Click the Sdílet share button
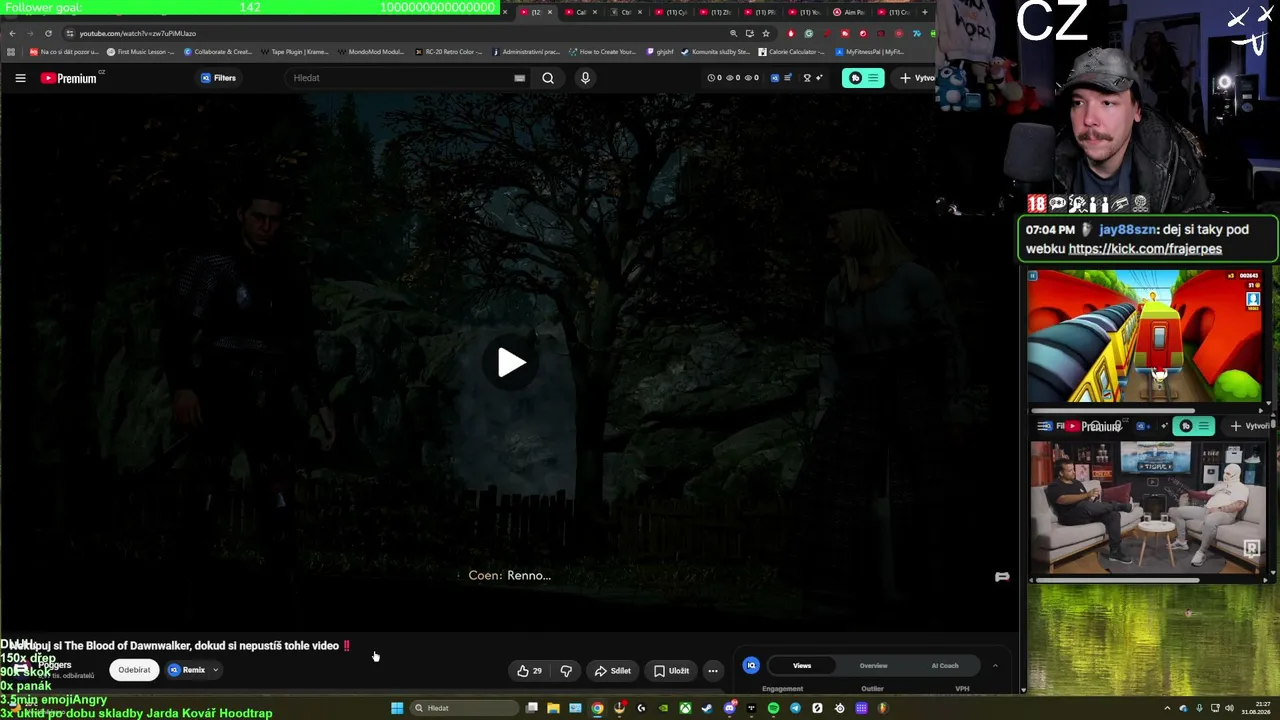 coord(612,671)
